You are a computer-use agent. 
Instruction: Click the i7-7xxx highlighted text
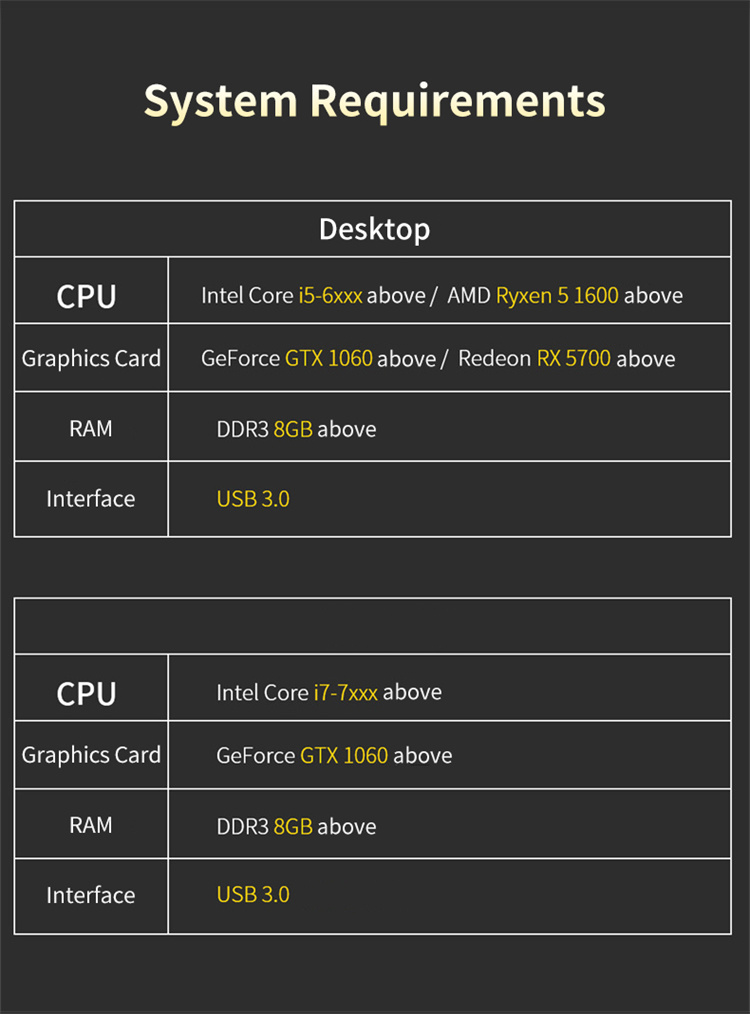(345, 693)
